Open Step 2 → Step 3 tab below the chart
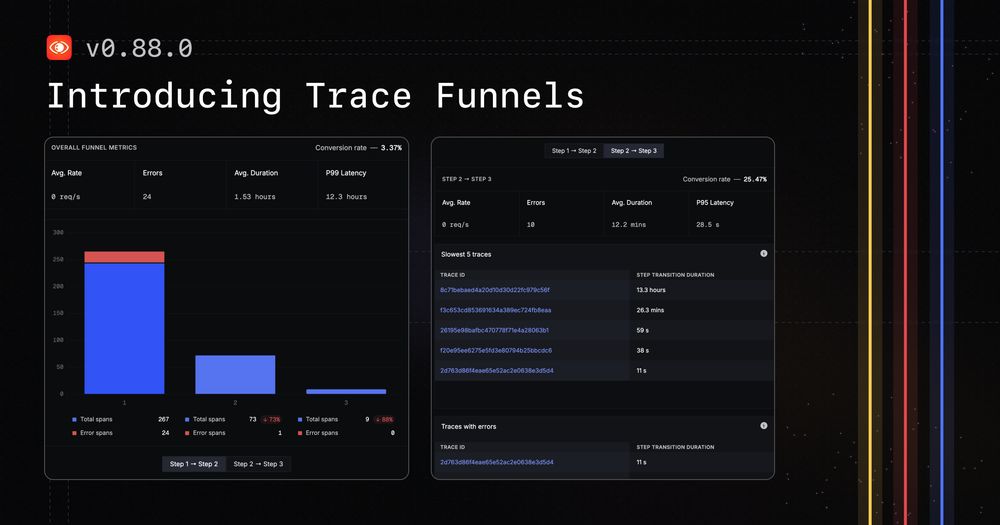This screenshot has width=1000, height=525. tap(258, 464)
